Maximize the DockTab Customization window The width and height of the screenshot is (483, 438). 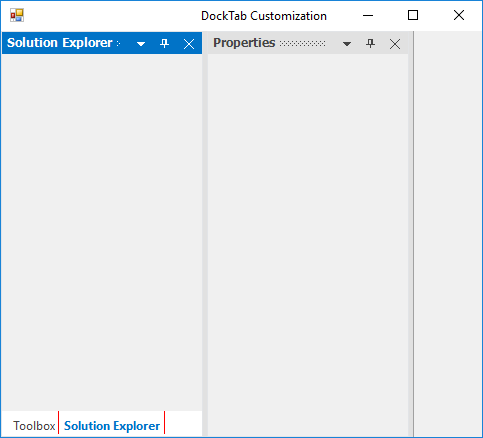(413, 15)
